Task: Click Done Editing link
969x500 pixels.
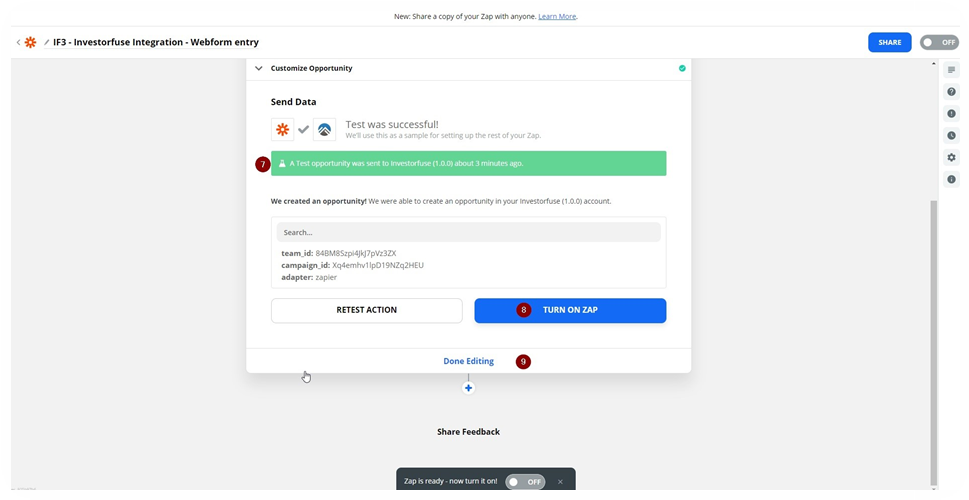Action: [x=468, y=361]
